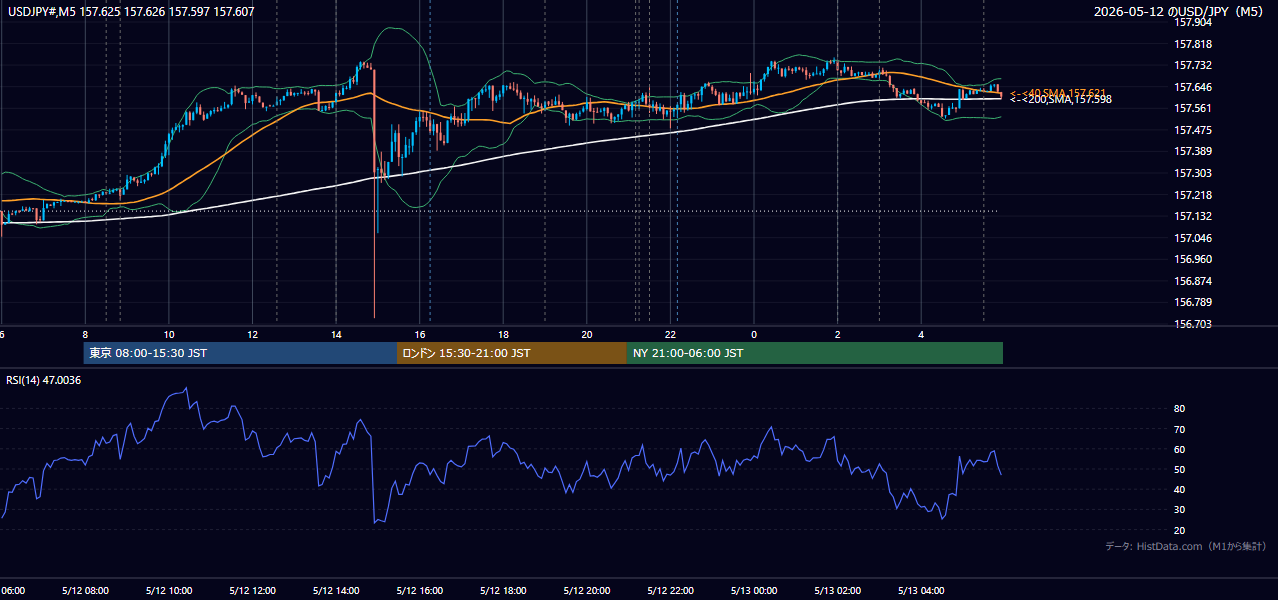Click RSI scale value 70
The image size is (1278, 600).
pos(1180,429)
